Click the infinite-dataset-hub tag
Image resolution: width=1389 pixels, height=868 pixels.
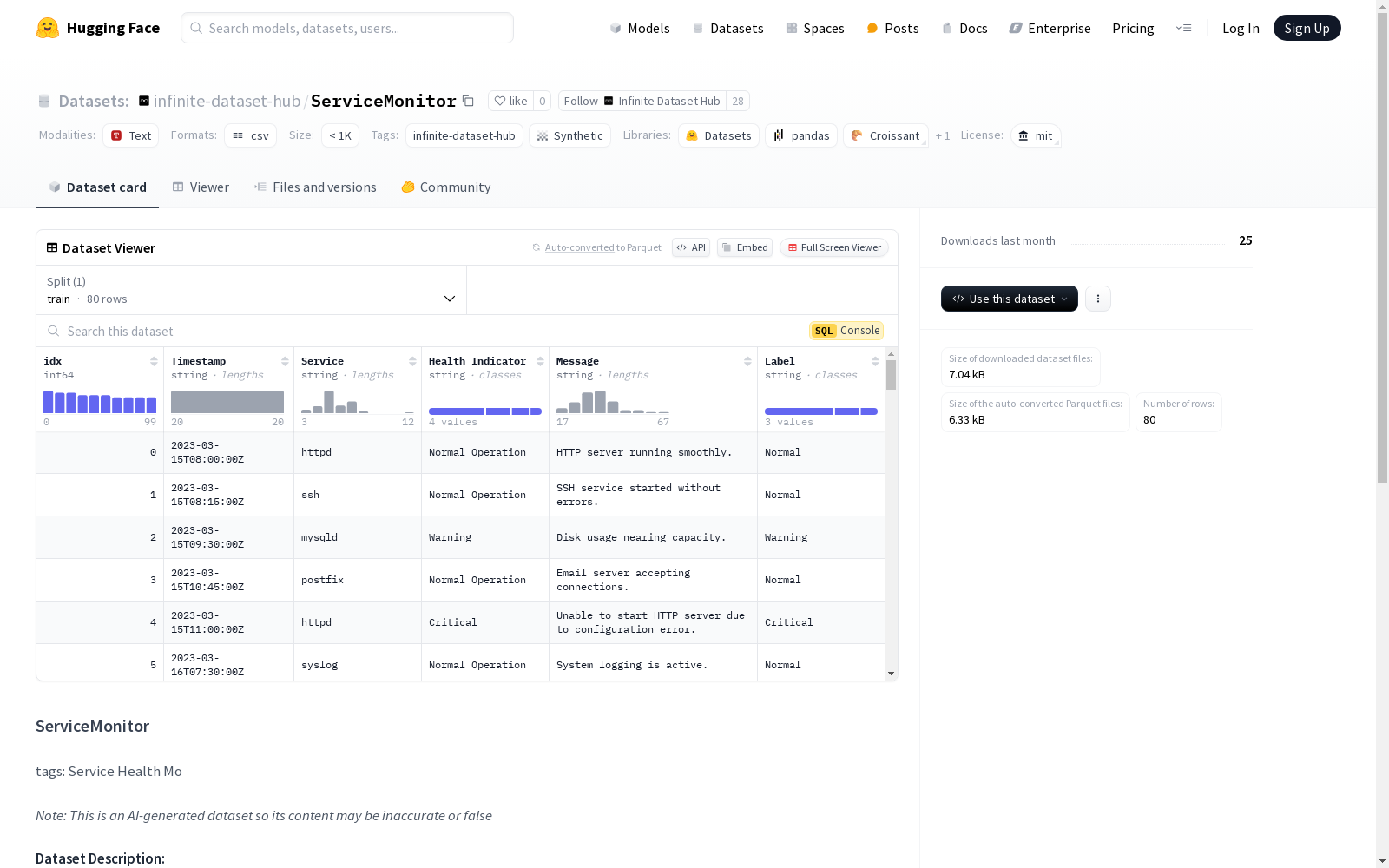click(464, 135)
